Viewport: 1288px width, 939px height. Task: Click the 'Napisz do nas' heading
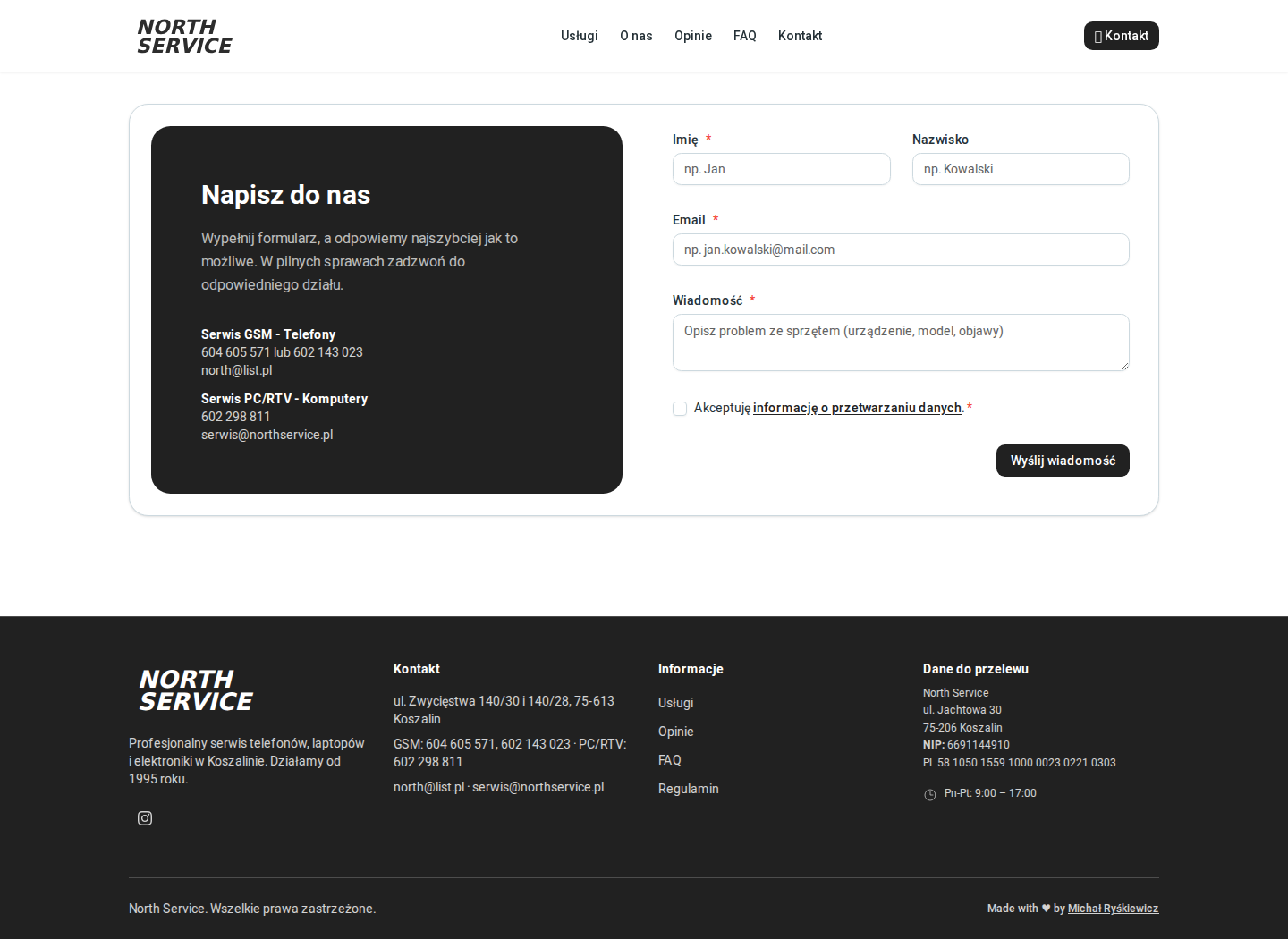click(286, 195)
